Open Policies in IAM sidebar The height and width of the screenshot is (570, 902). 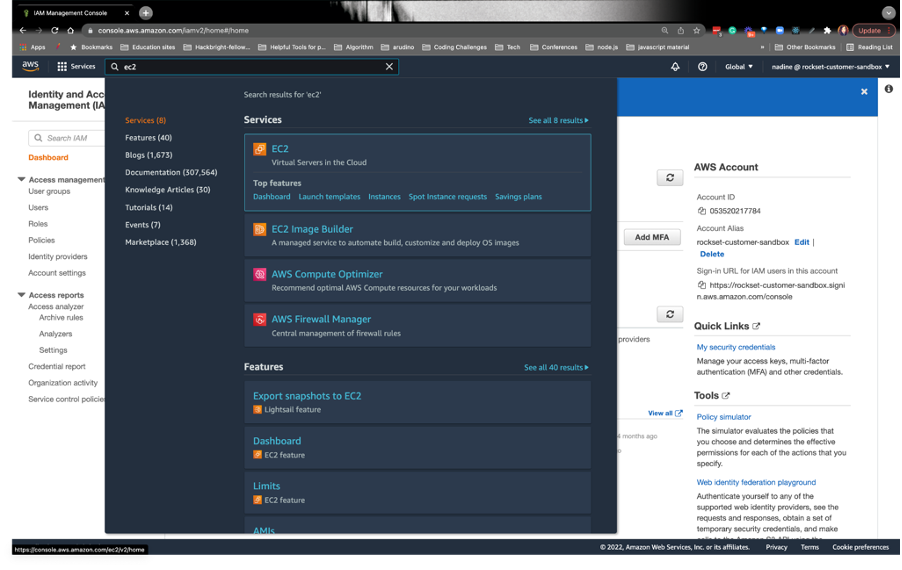coord(41,240)
